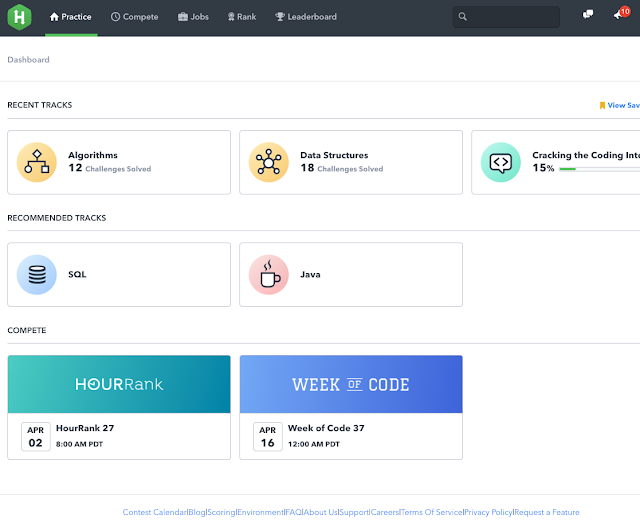Click the Algorithms flowchart icon
The width and height of the screenshot is (640, 527).
[37, 162]
